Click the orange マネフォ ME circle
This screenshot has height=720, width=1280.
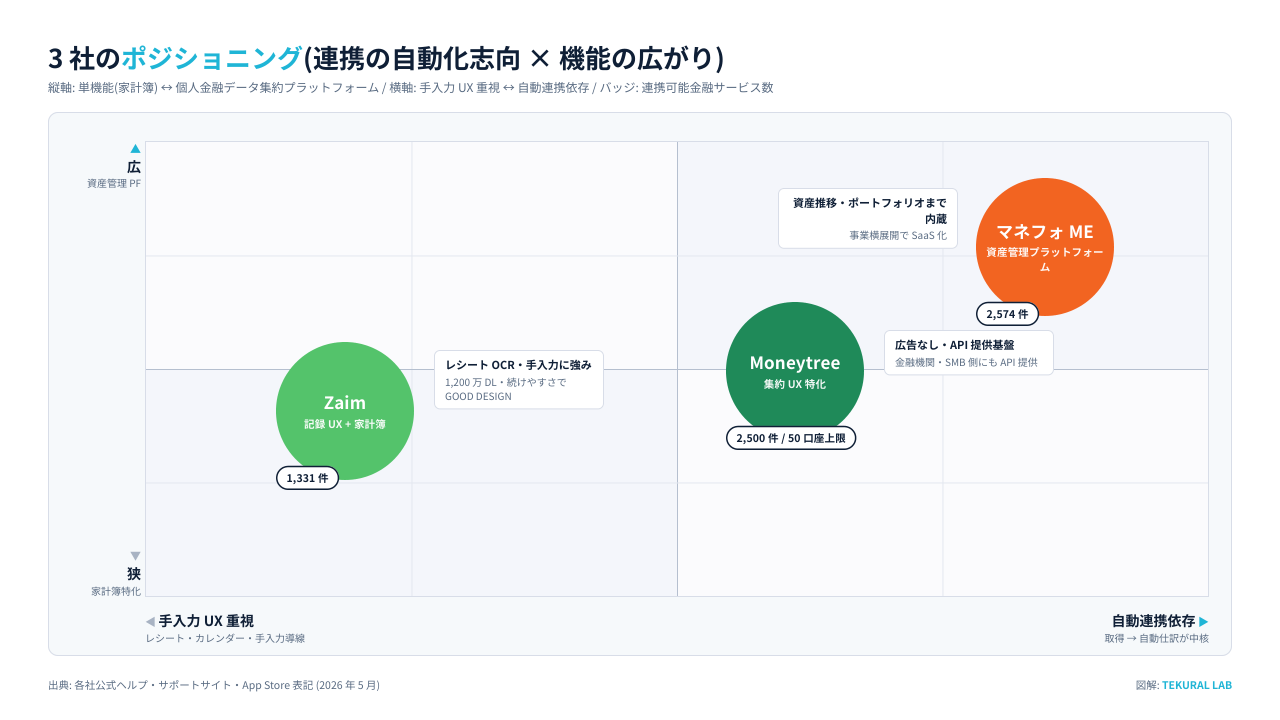tap(1044, 247)
